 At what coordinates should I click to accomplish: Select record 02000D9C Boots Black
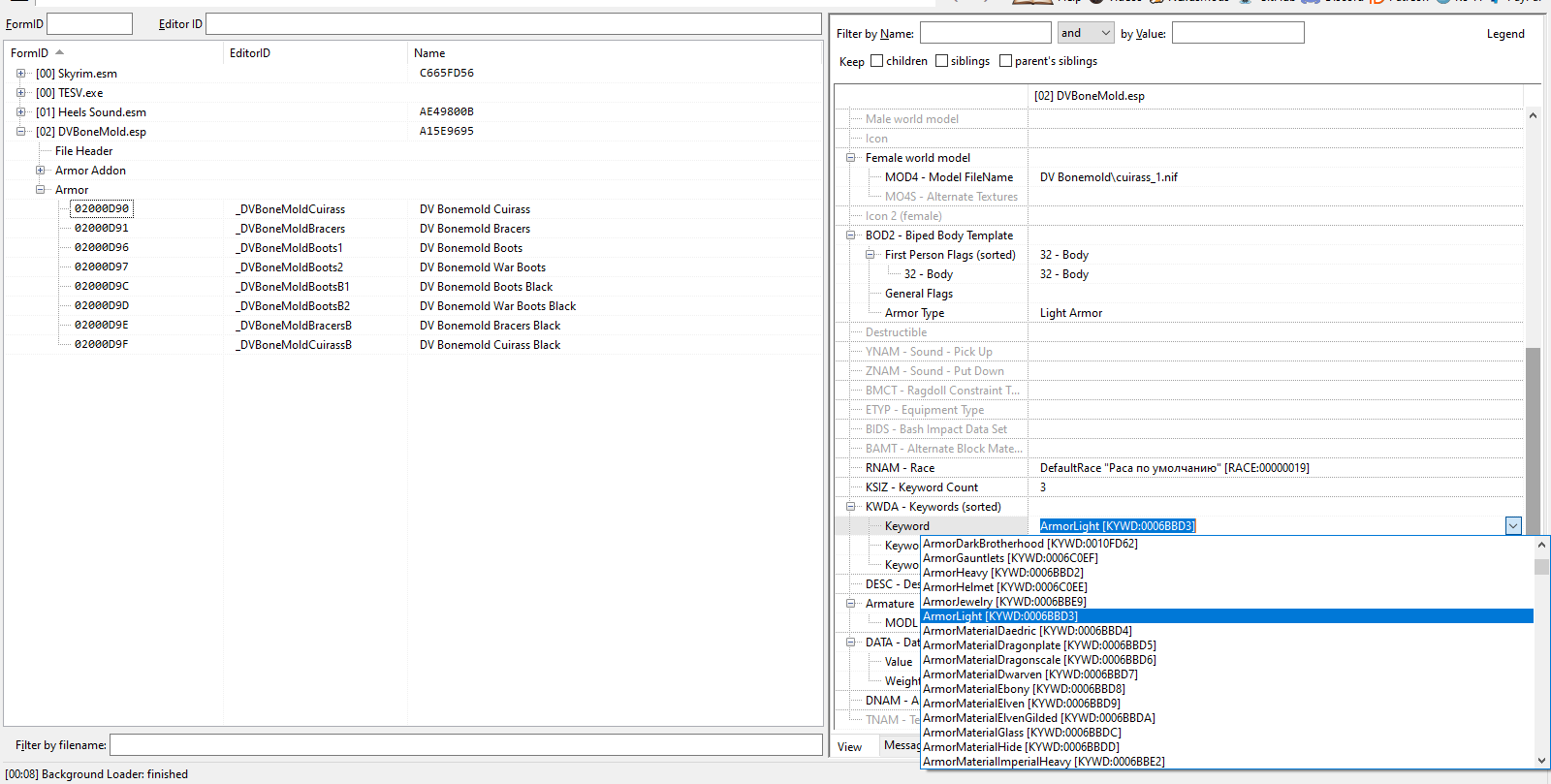click(x=102, y=286)
